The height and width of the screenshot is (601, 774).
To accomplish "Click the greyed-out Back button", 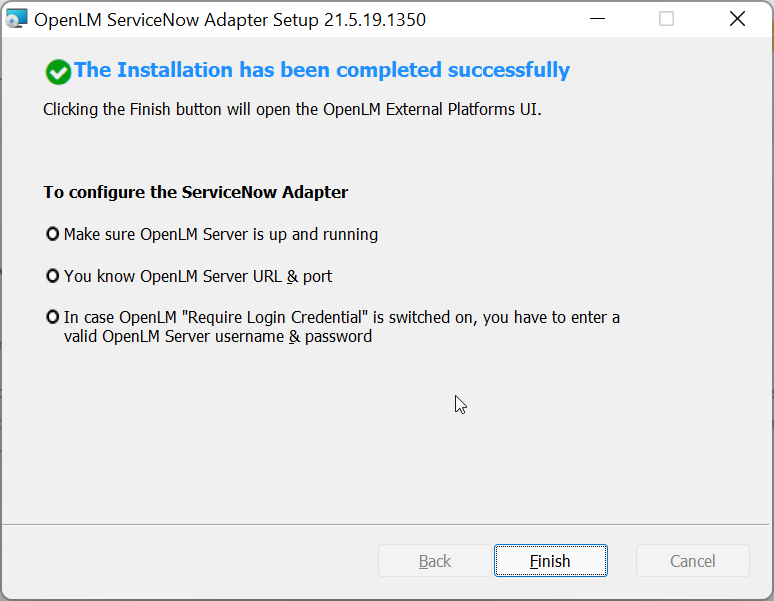I will point(435,561).
